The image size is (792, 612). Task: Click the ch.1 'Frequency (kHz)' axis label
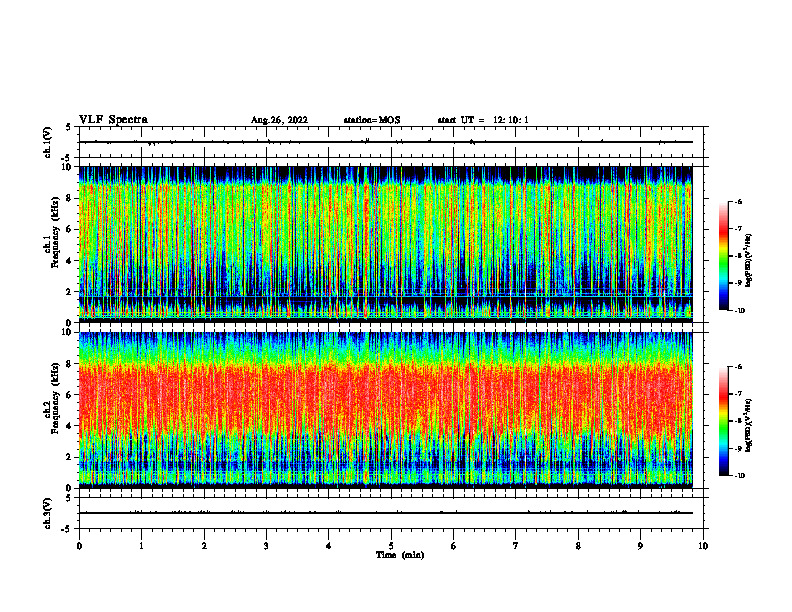(54, 233)
